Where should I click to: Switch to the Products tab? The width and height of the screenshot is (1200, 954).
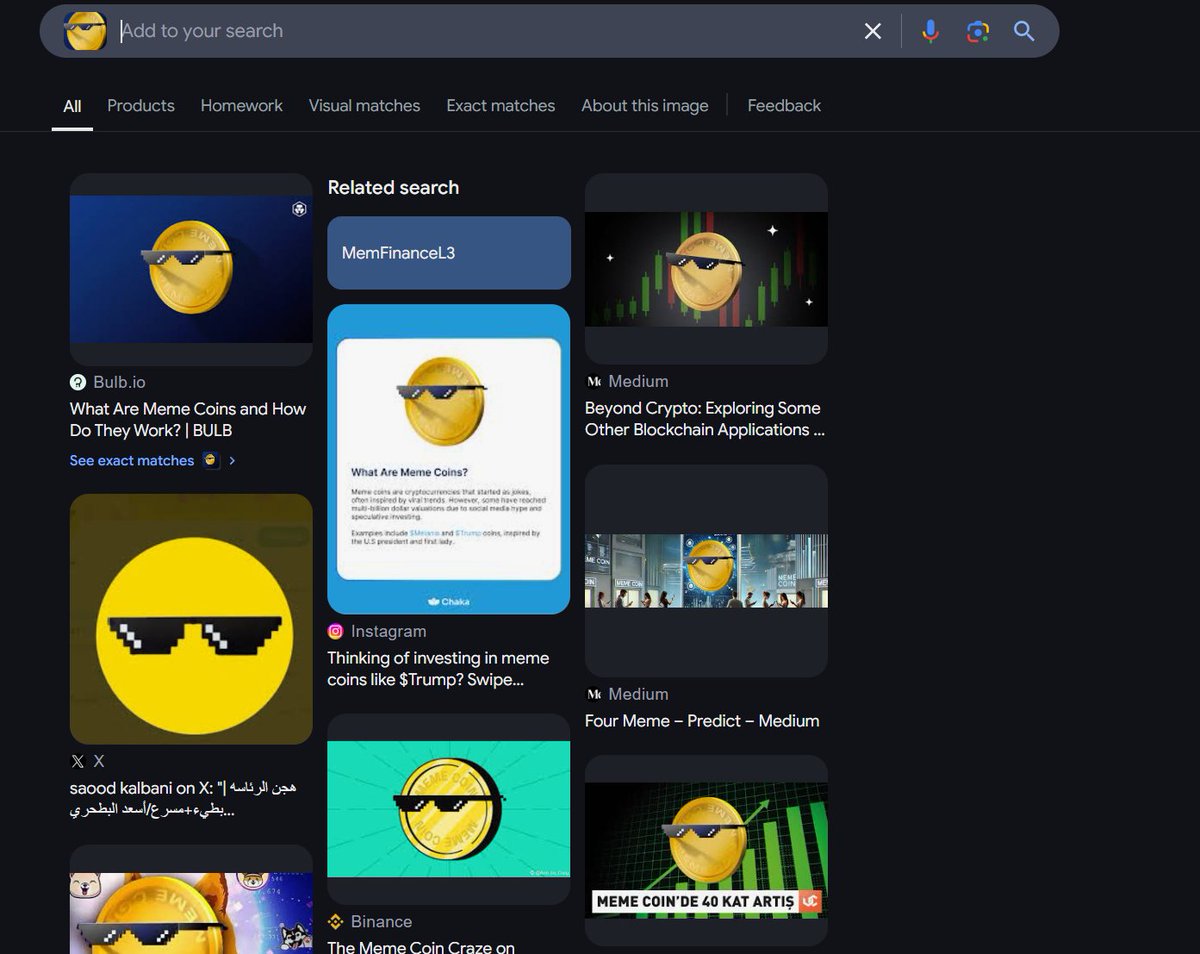[140, 105]
